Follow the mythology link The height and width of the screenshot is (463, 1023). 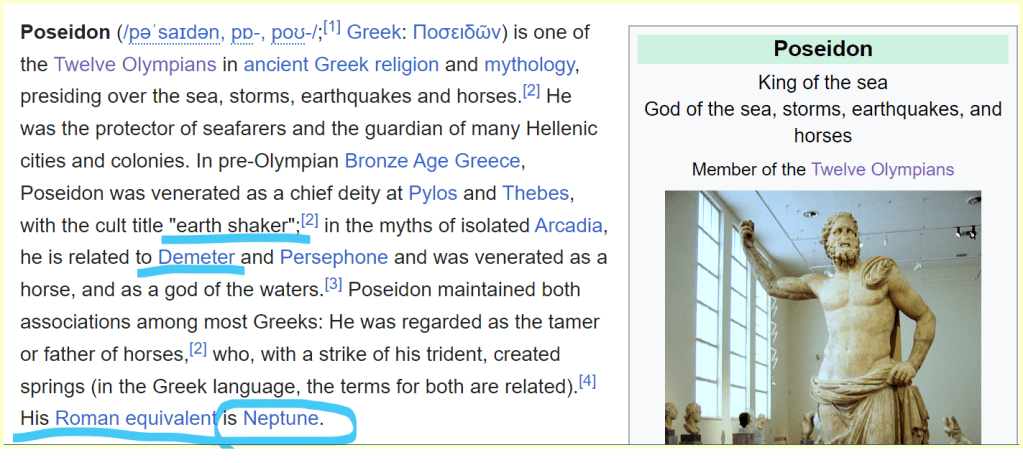point(530,64)
